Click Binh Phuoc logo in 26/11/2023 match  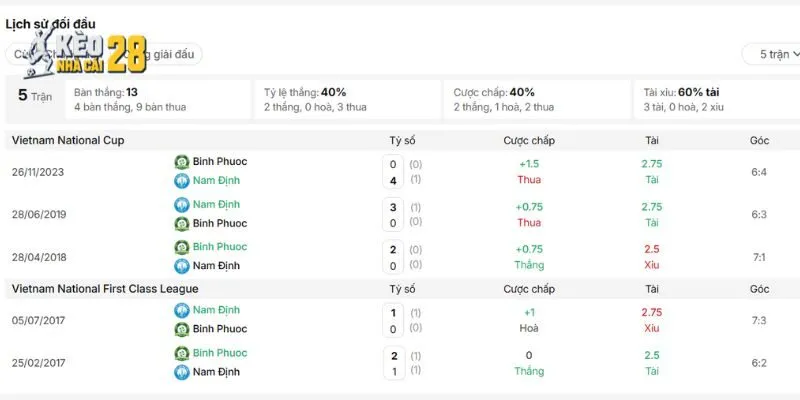(182, 162)
